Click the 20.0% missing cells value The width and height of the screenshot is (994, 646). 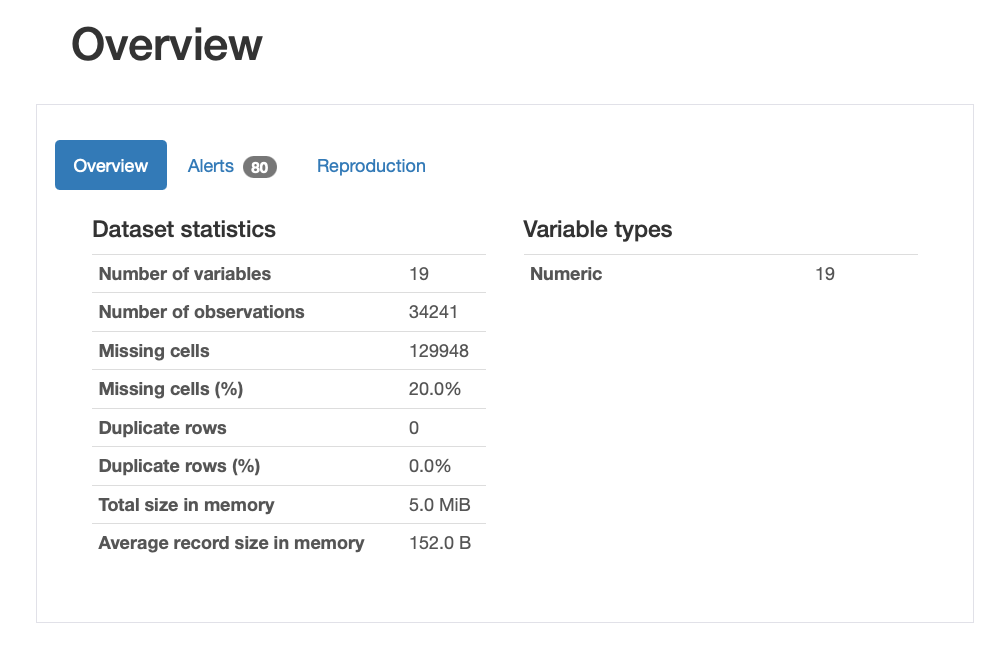coord(434,389)
